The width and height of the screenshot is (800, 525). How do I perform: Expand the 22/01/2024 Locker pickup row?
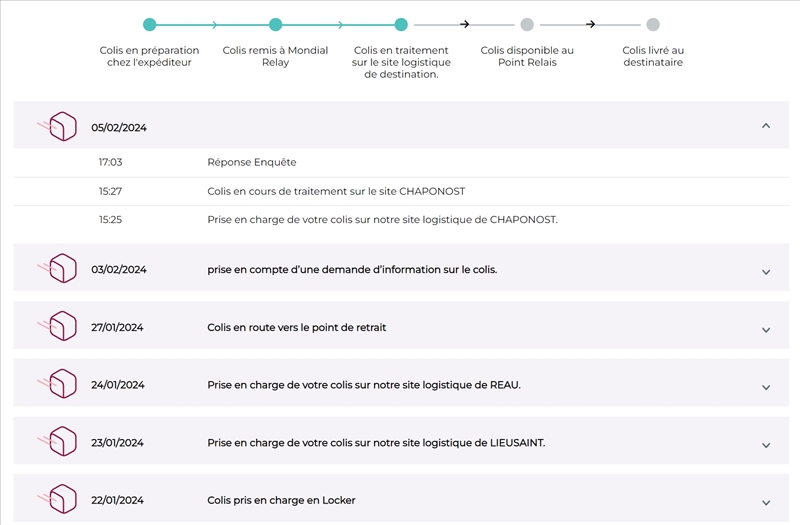coord(766,503)
